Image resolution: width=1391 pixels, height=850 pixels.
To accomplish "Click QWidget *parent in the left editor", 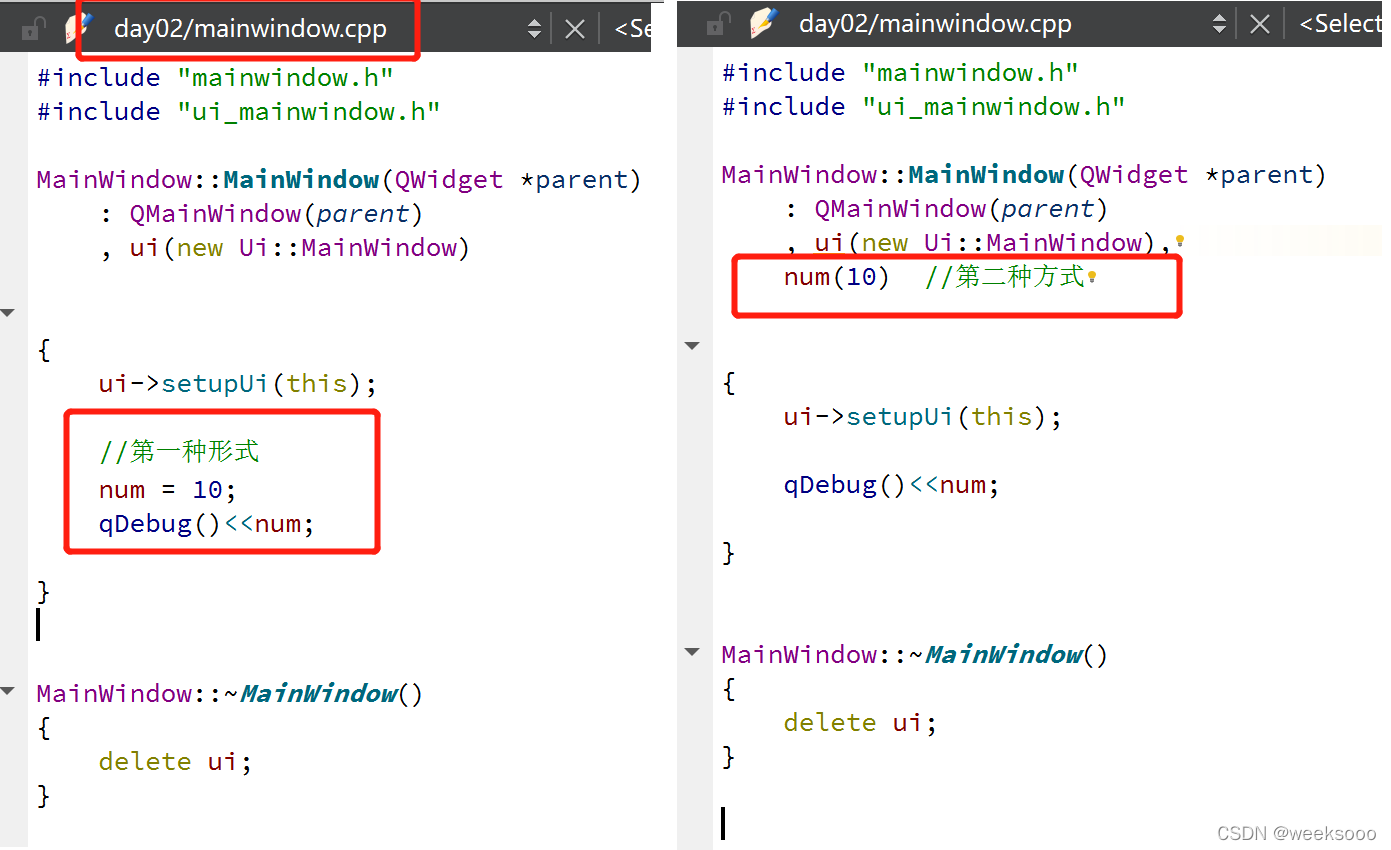I will [x=510, y=180].
